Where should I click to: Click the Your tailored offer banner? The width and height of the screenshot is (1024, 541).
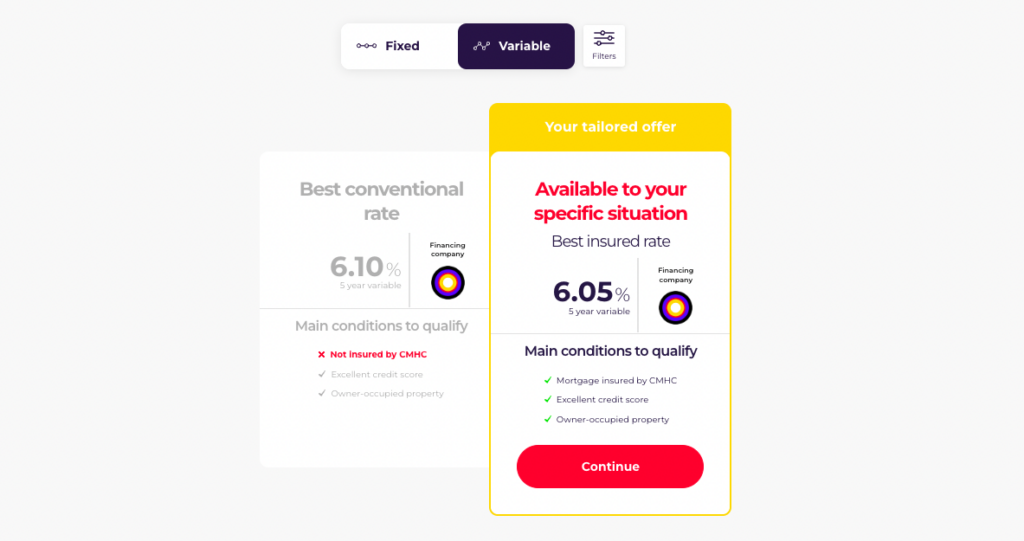610,127
